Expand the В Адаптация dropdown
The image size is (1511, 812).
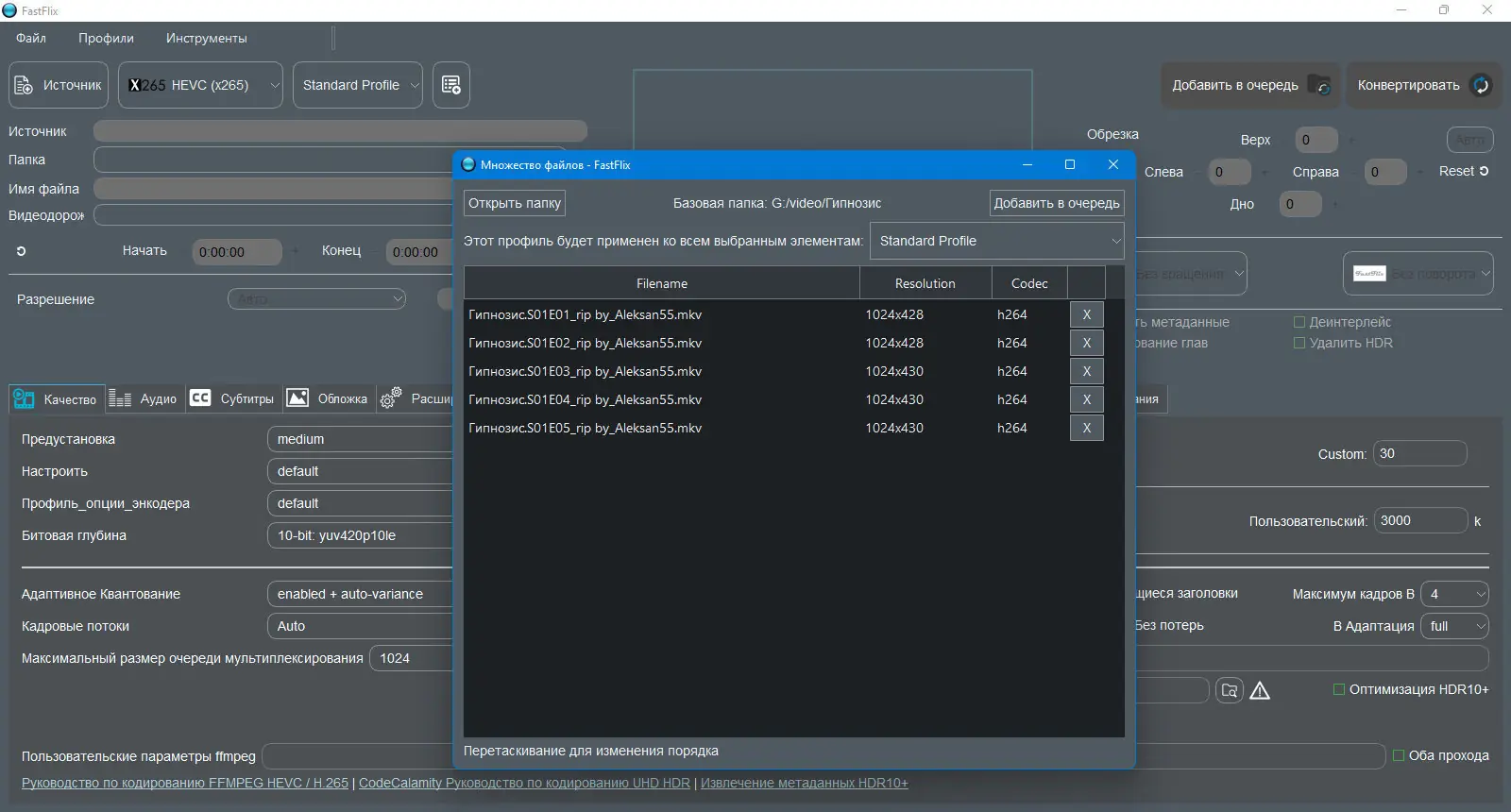click(1455, 626)
